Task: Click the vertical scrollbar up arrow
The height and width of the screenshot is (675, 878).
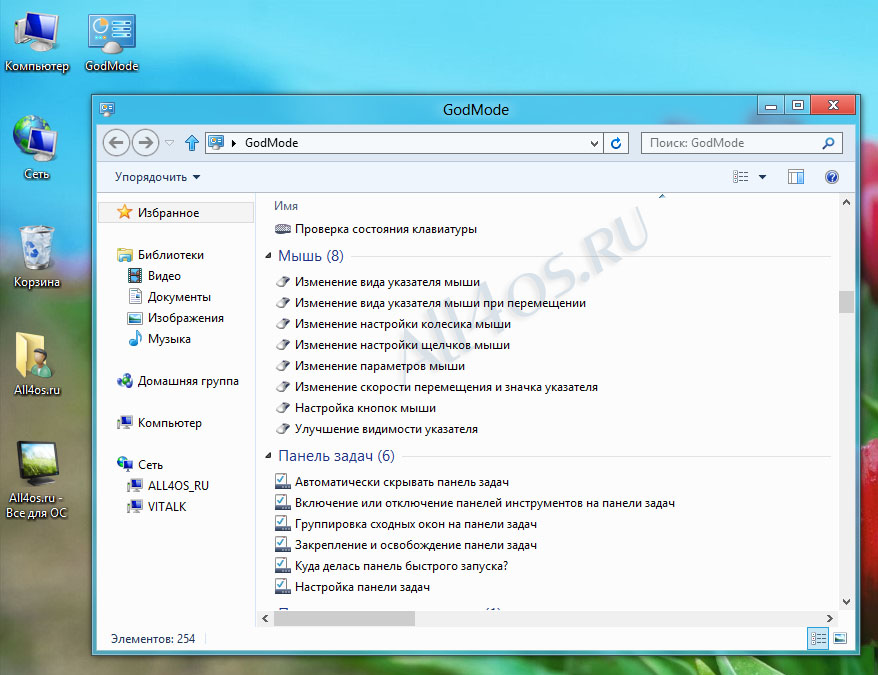Action: click(x=846, y=202)
